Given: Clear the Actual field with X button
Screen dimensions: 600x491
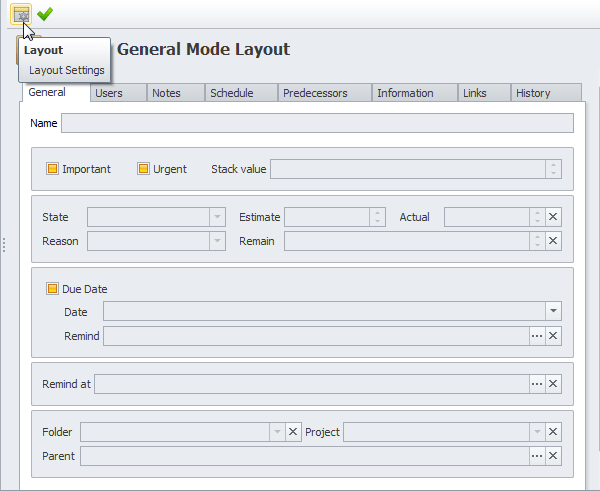Looking at the screenshot, I should pos(553,217).
